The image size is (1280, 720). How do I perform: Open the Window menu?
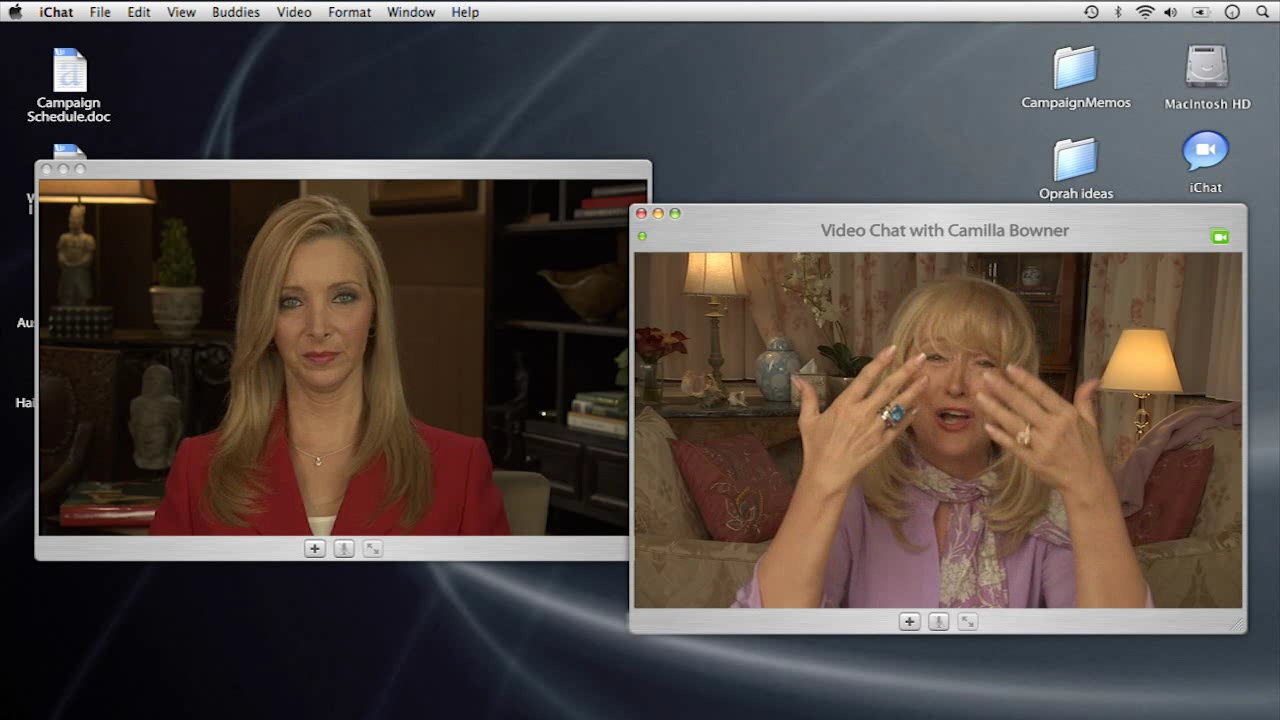click(411, 12)
